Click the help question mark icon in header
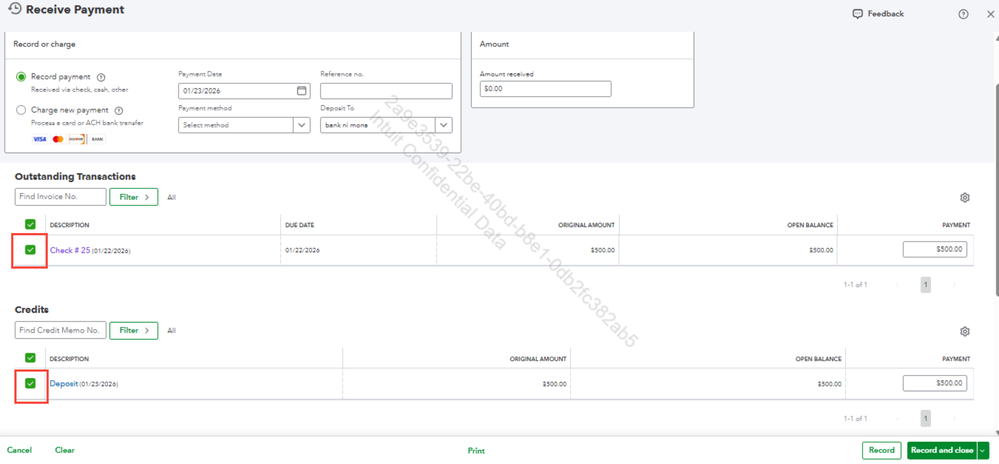Image resolution: width=999 pixels, height=464 pixels. [x=963, y=14]
